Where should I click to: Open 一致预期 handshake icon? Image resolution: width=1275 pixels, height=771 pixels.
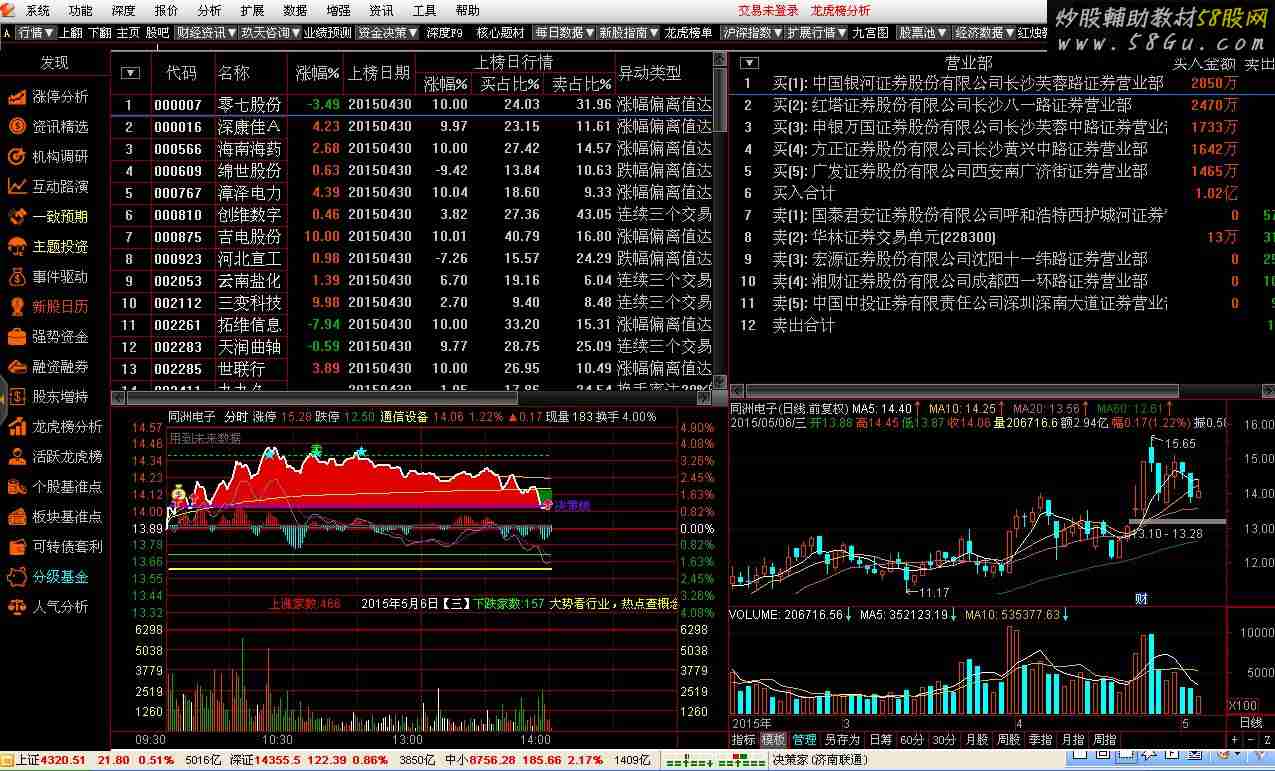click(x=16, y=217)
